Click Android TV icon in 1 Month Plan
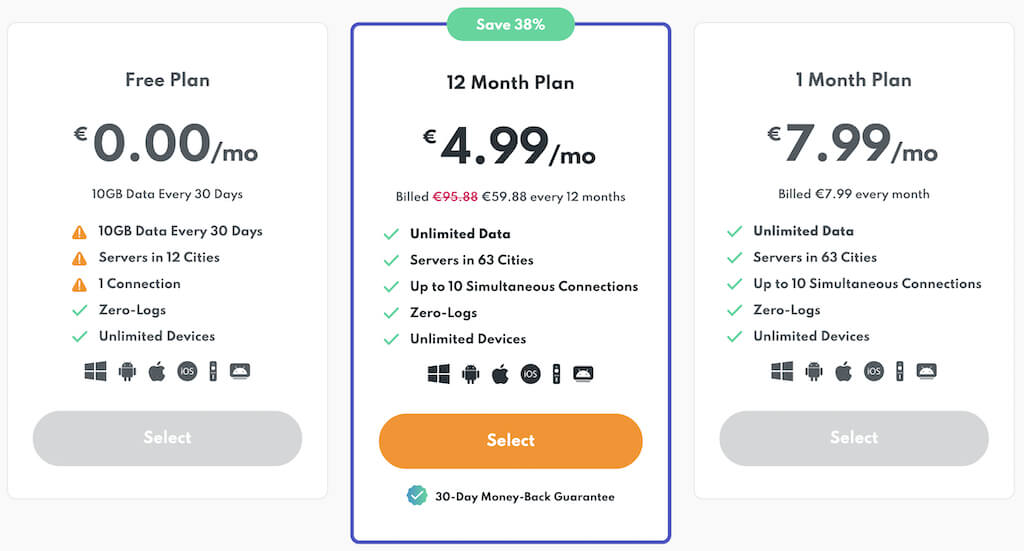Image resolution: width=1024 pixels, height=551 pixels. [x=926, y=372]
